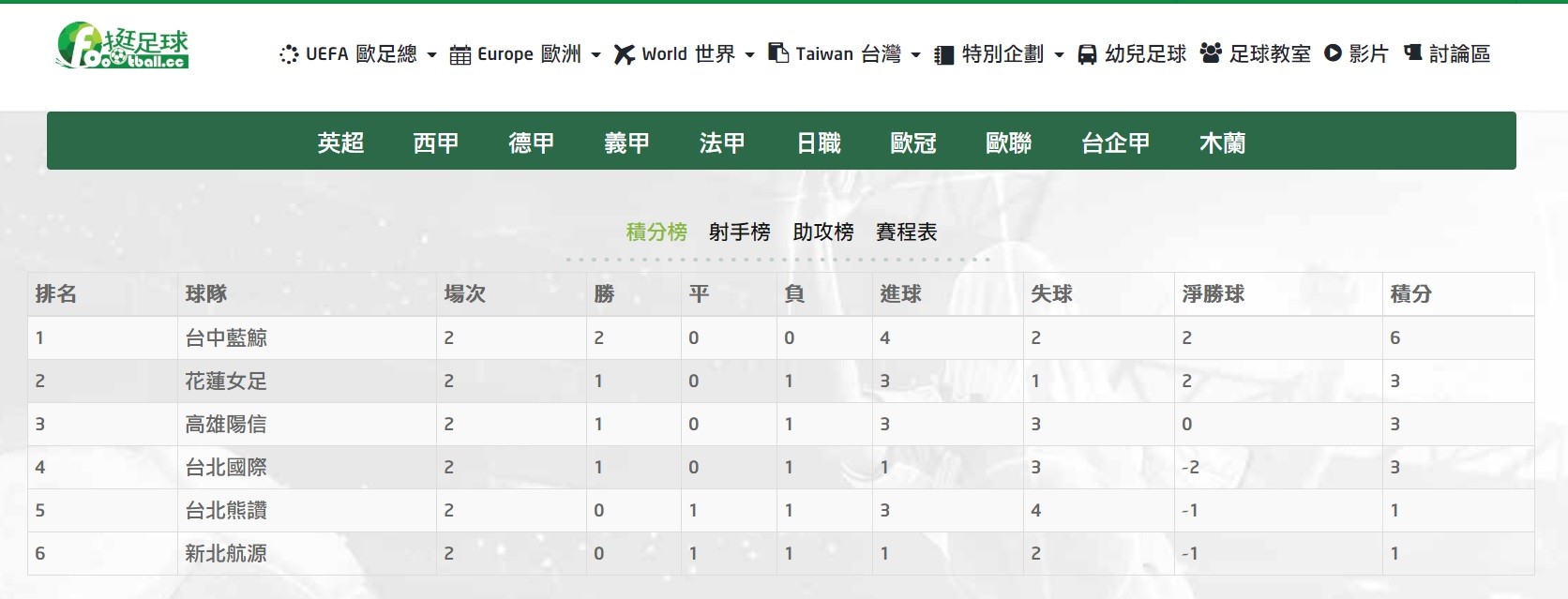Image resolution: width=1568 pixels, height=599 pixels.
Task: Select the 英超 league tab
Action: click(340, 142)
